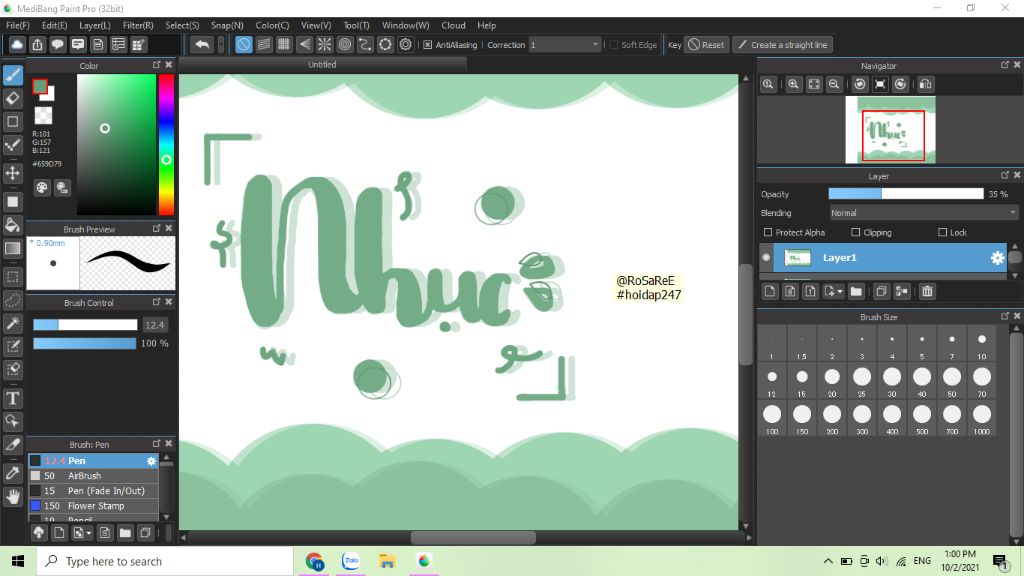
Task: Toggle the Clipping checkbox
Action: pos(854,232)
